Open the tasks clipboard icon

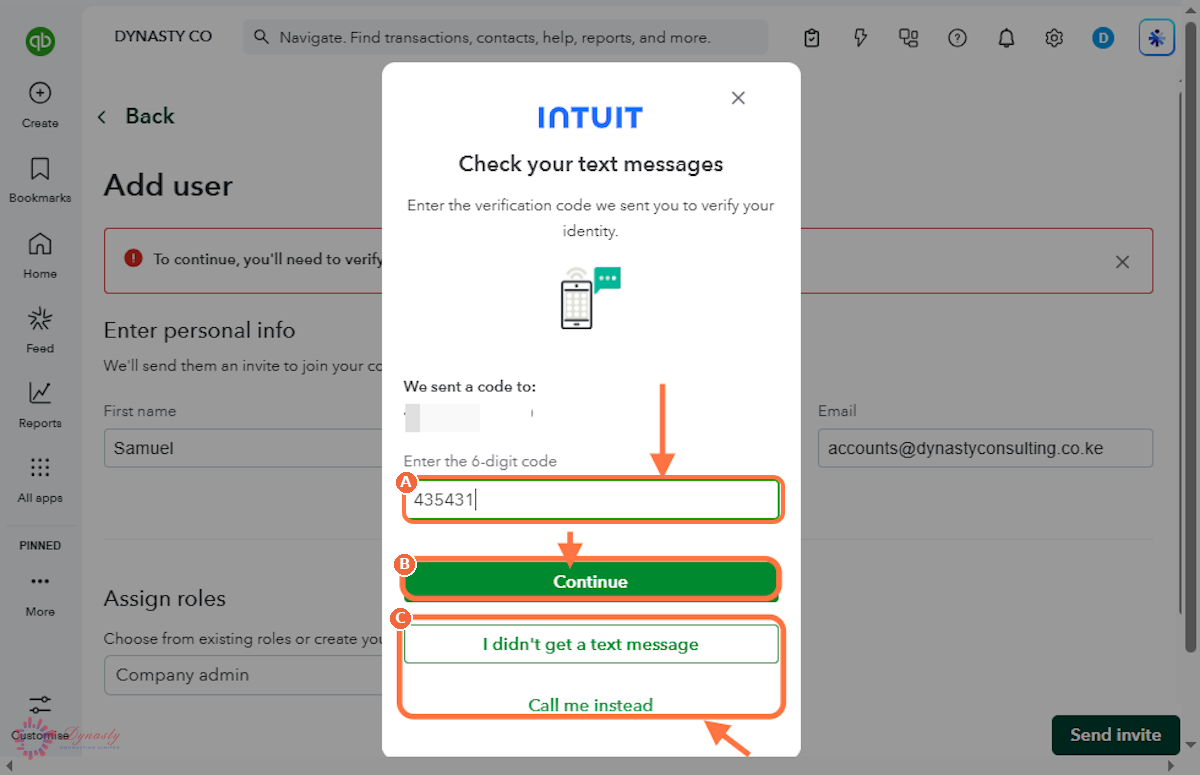click(812, 38)
